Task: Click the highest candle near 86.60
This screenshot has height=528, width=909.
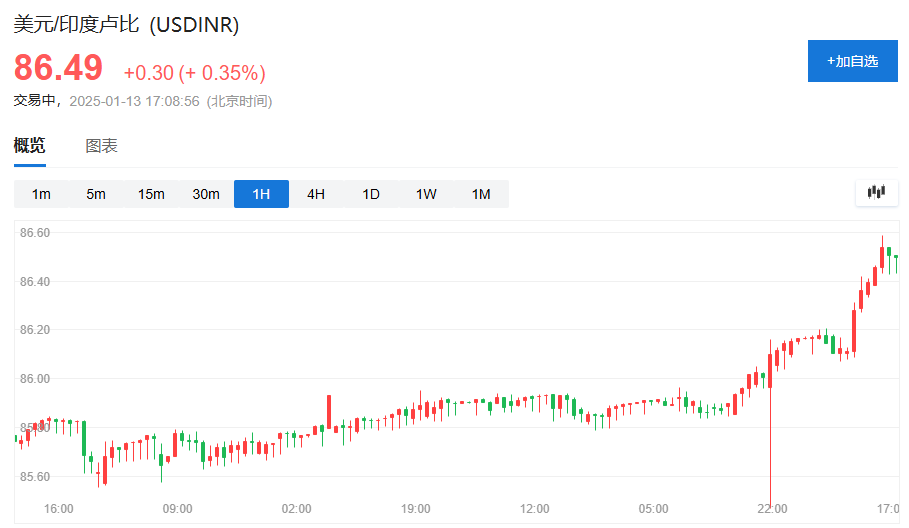Action: 882,254
